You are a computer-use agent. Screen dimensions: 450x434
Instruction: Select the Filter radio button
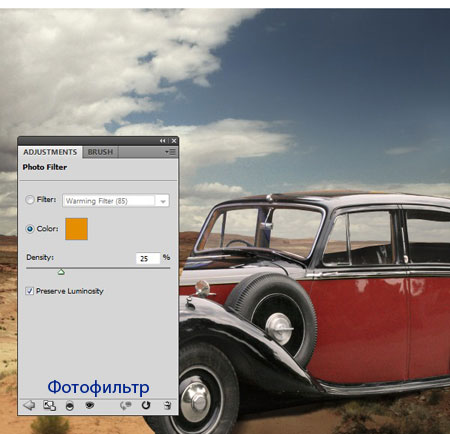pyautogui.click(x=30, y=199)
